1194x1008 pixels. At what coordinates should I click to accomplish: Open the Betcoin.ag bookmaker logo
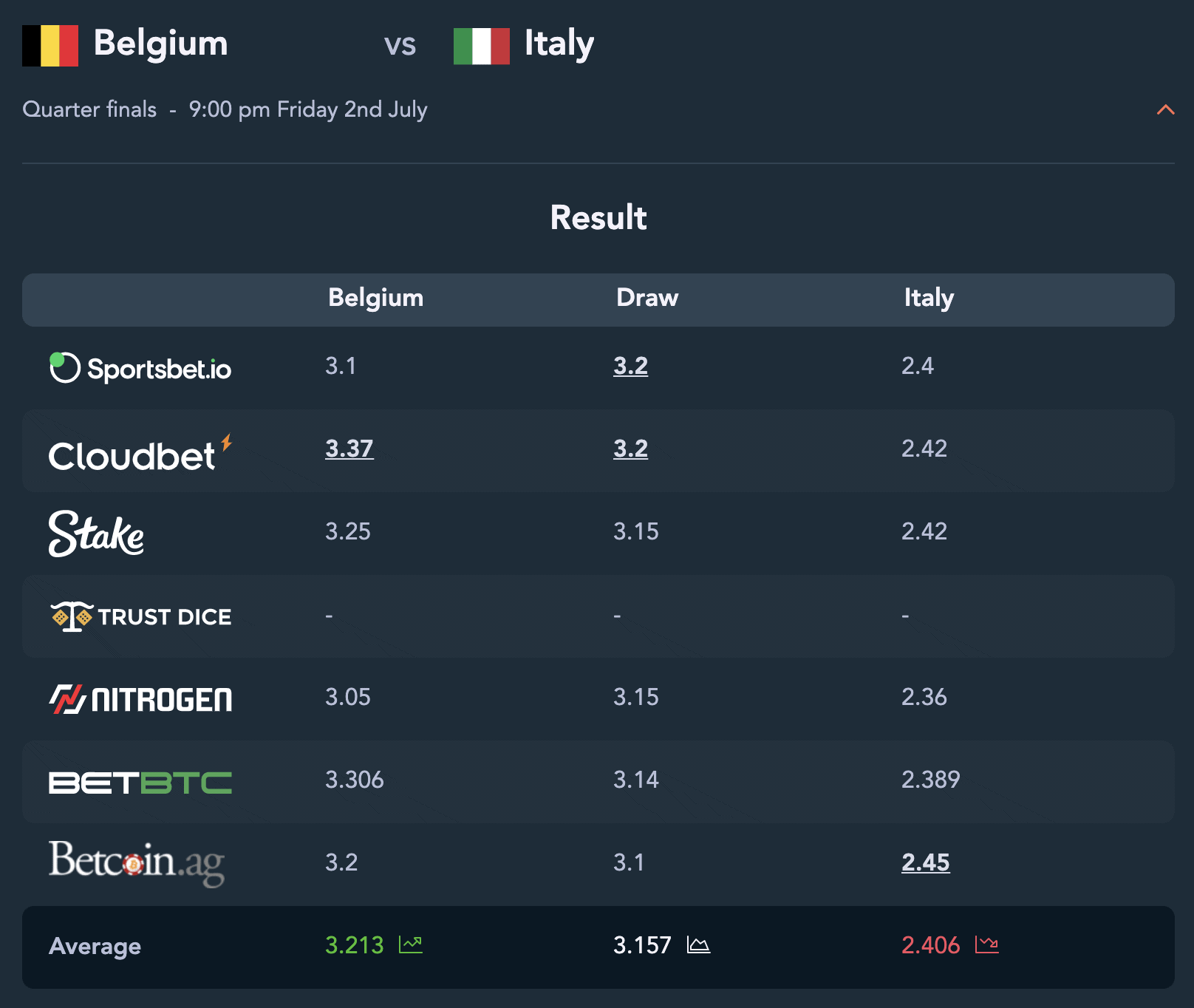(x=137, y=862)
